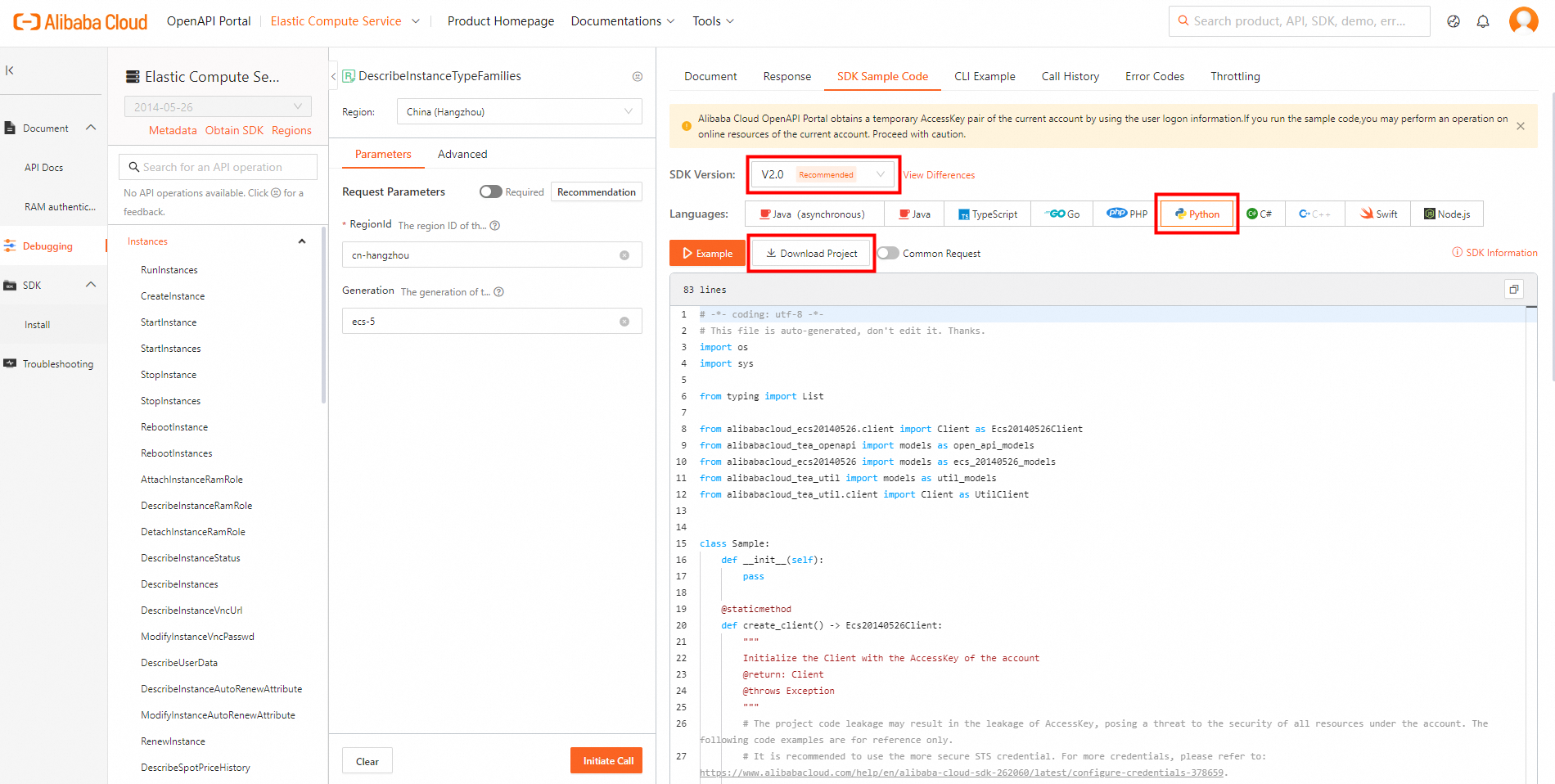Switch to the Throttling tab
1555x784 pixels.
(x=1235, y=76)
